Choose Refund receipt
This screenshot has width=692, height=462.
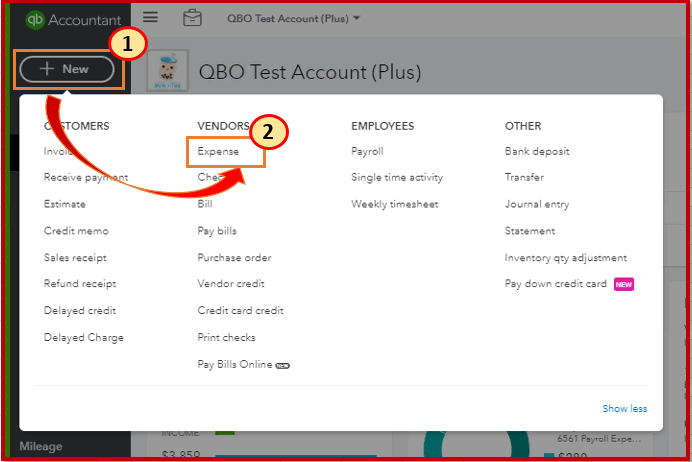[x=80, y=284]
